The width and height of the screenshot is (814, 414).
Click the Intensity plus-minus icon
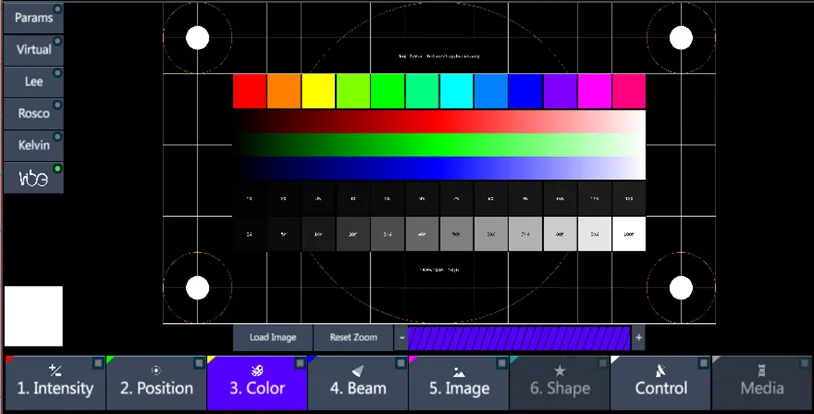pos(55,370)
